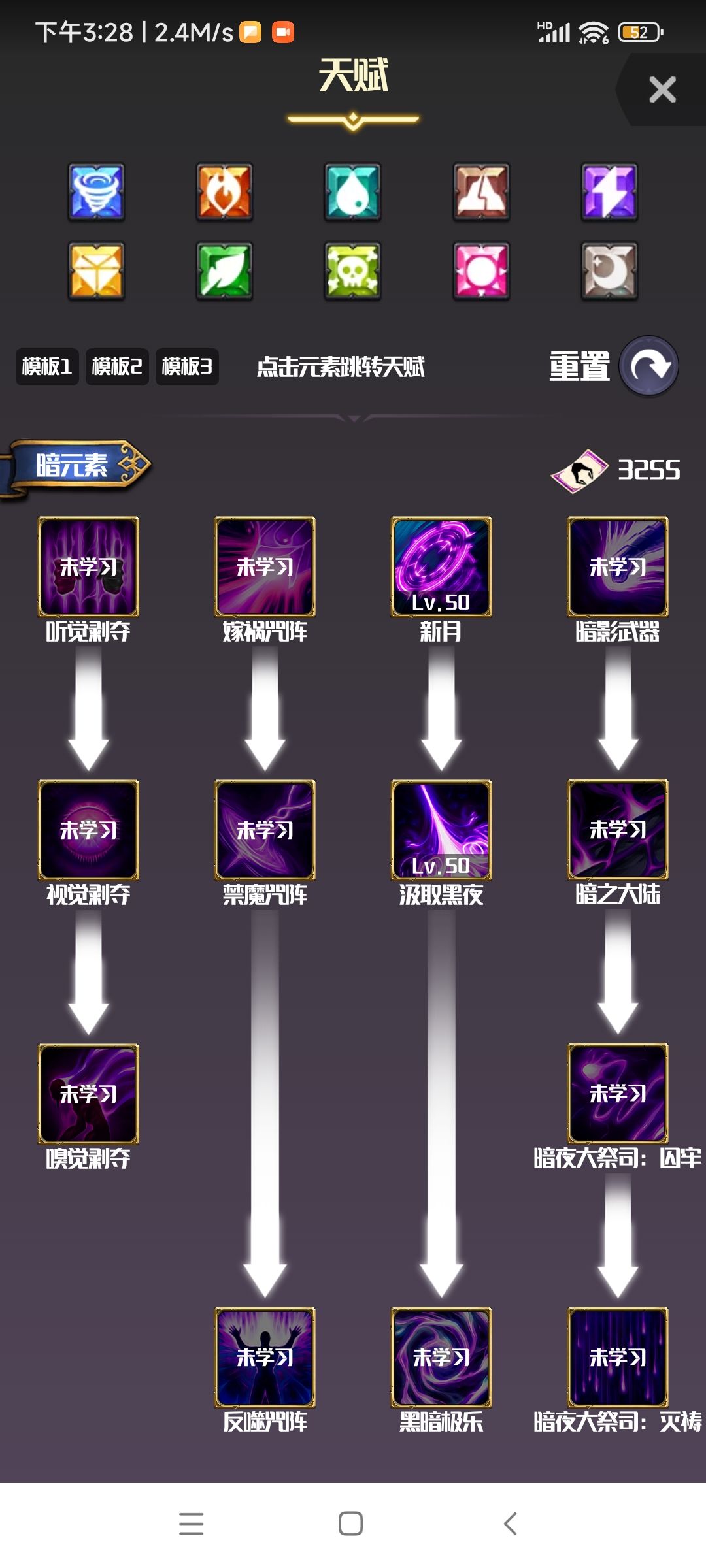The image size is (706, 1568).
Task: Tap the 重置 reset arrow button
Action: pyautogui.click(x=648, y=366)
